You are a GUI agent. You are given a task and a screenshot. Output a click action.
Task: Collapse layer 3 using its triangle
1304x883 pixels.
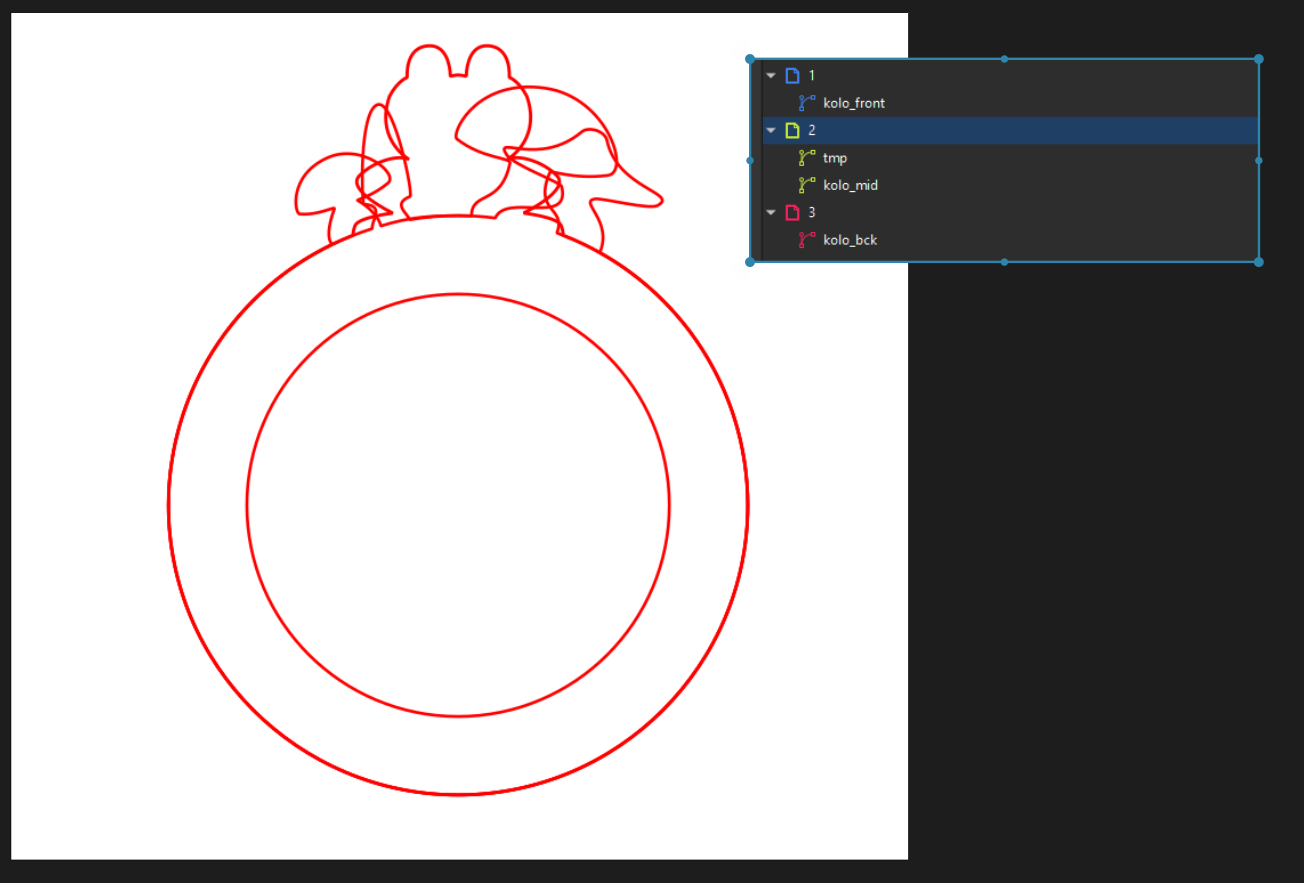click(771, 213)
